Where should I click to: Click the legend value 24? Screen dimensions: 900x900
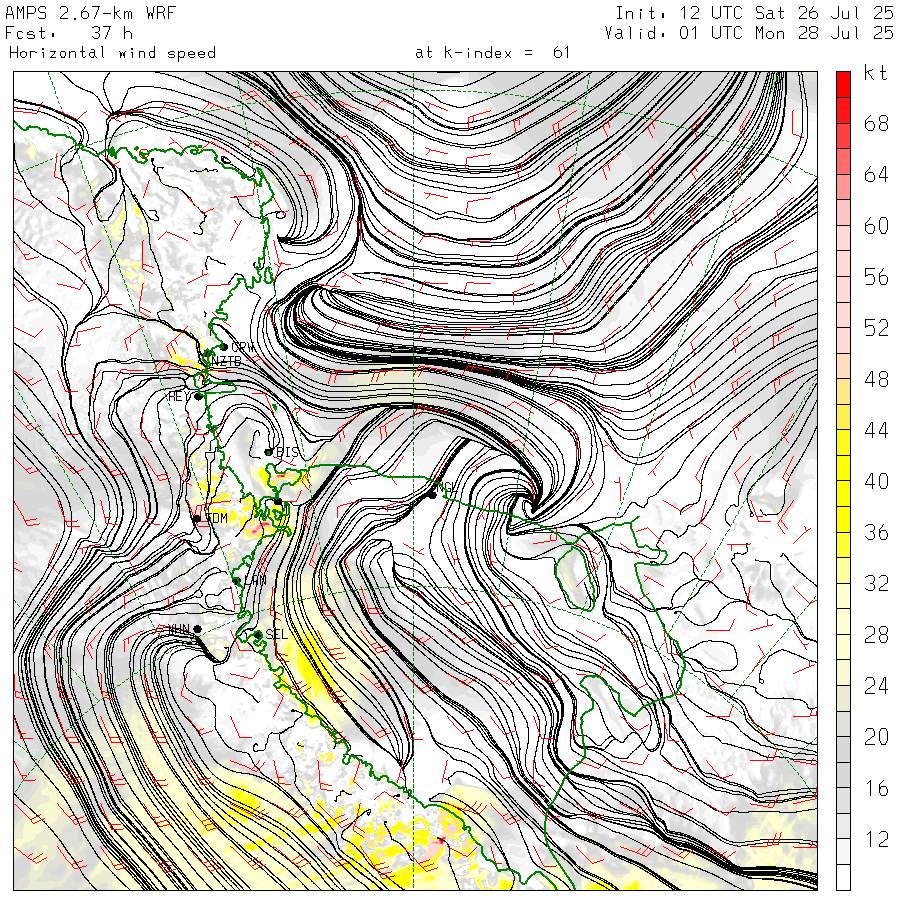(876, 685)
